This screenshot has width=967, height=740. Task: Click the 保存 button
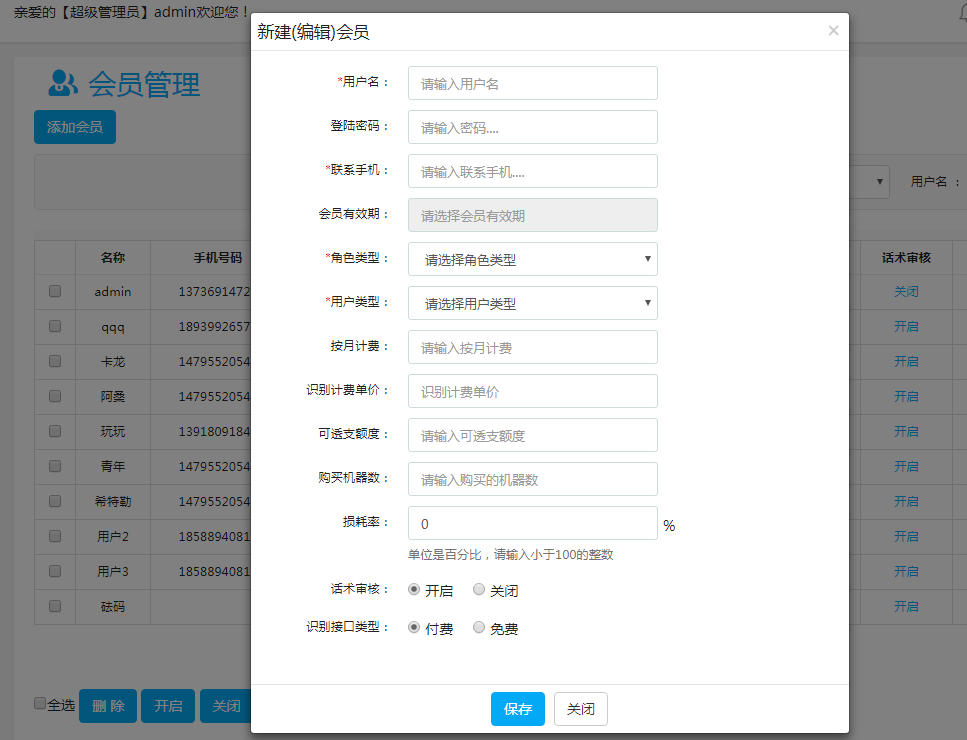coord(517,709)
